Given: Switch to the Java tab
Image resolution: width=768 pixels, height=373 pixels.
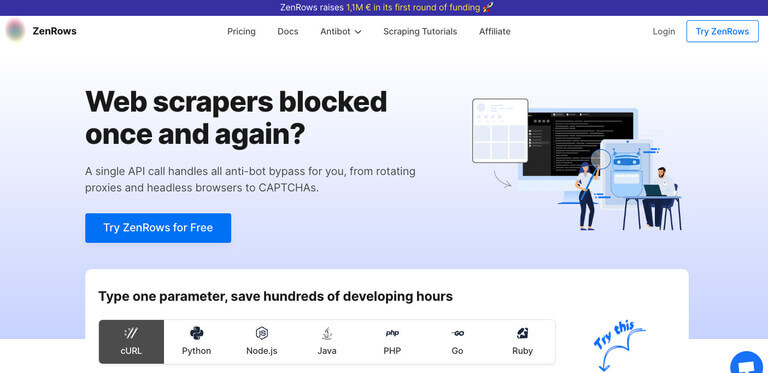Looking at the screenshot, I should coord(327,342).
